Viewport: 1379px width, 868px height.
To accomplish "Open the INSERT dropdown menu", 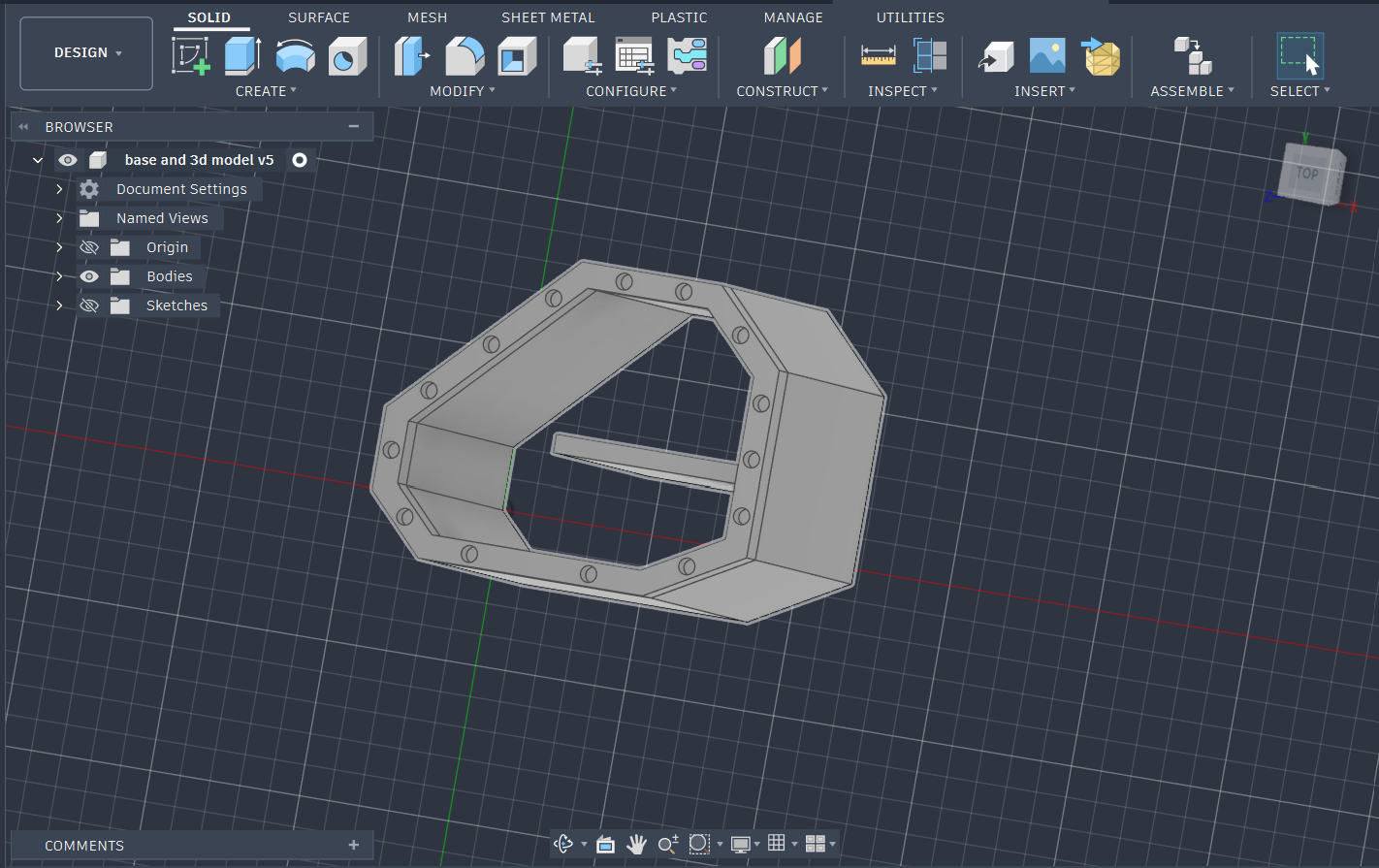I will coord(1045,91).
